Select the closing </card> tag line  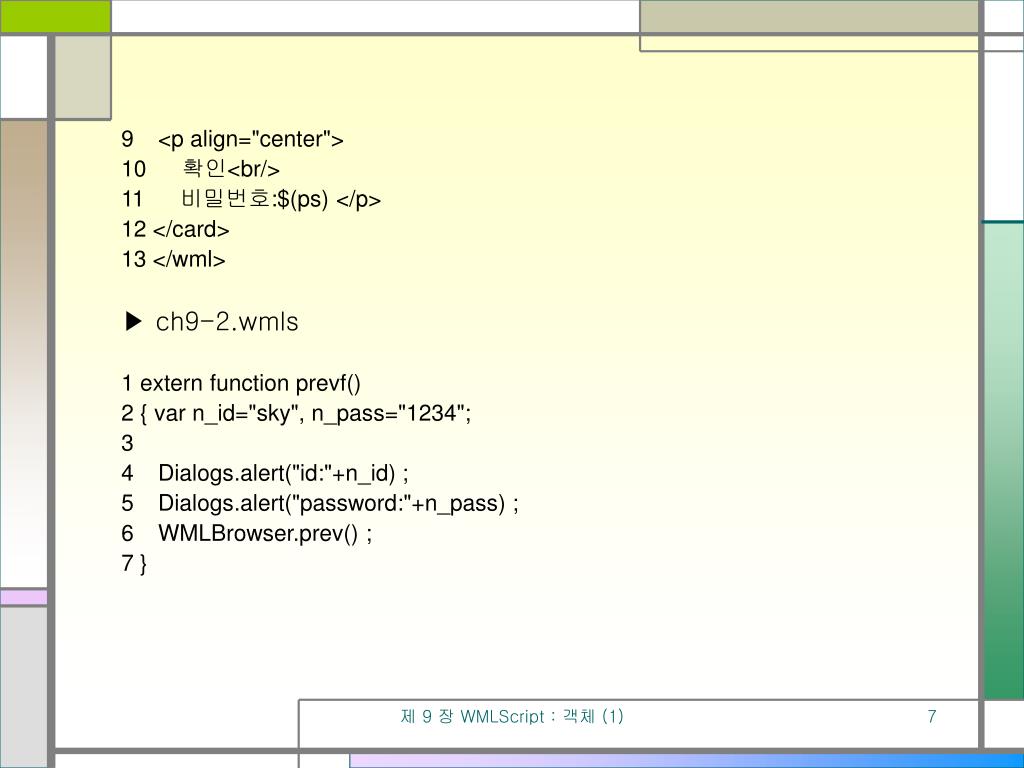pos(175,229)
